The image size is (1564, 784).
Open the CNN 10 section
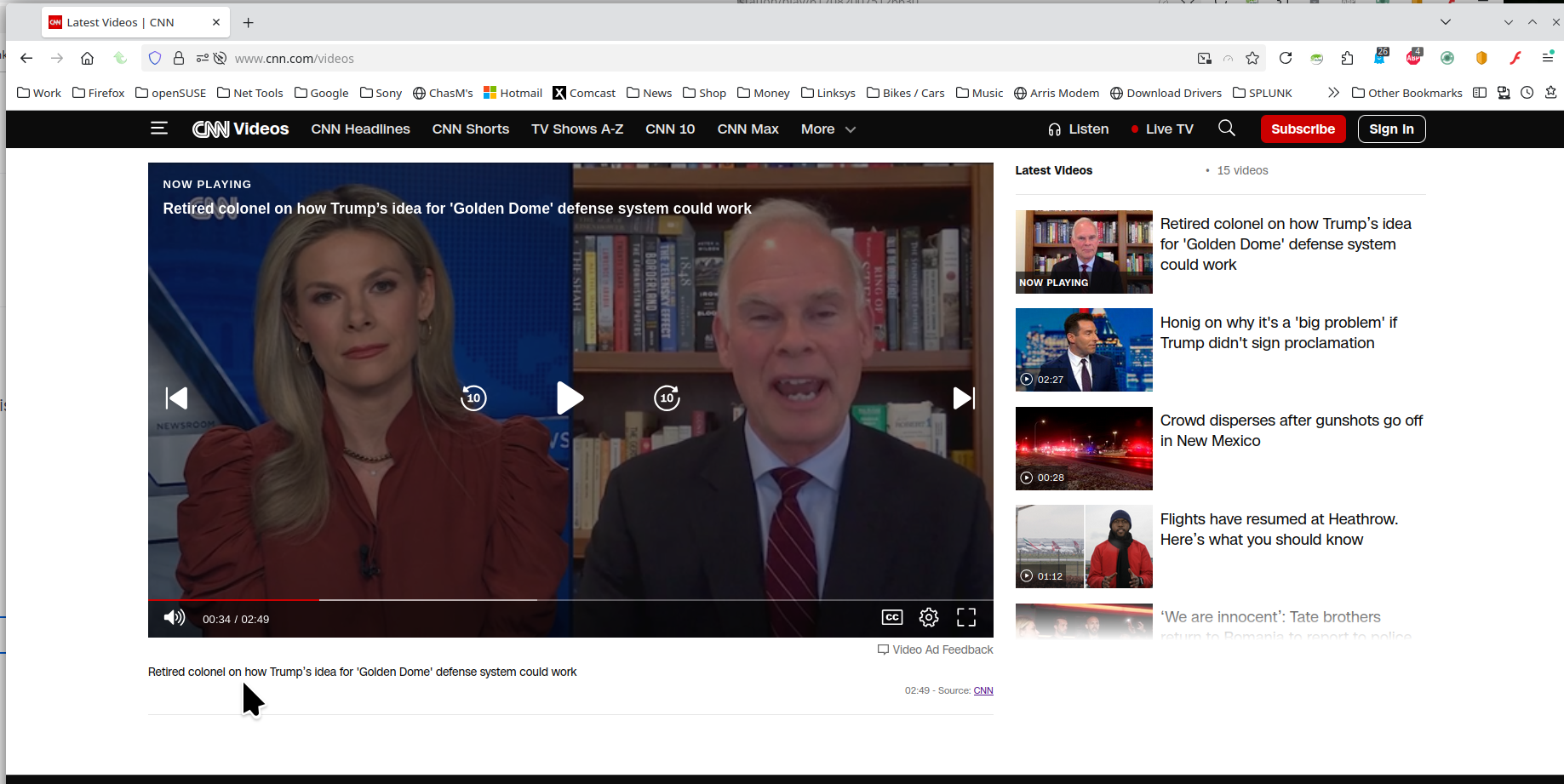click(x=670, y=129)
